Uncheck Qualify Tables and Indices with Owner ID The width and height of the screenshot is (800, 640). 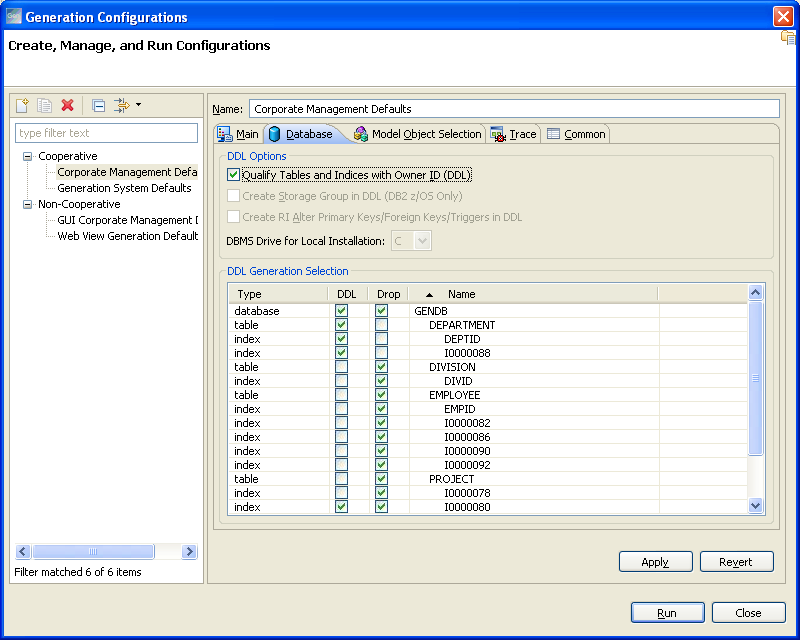pos(234,172)
